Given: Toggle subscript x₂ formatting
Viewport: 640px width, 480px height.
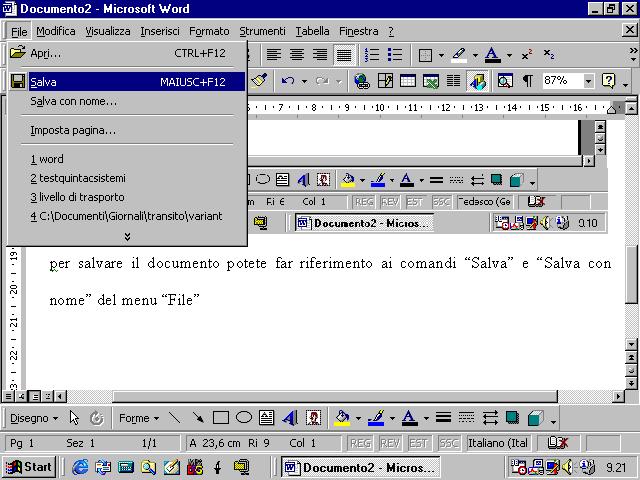Looking at the screenshot, I should click(549, 55).
